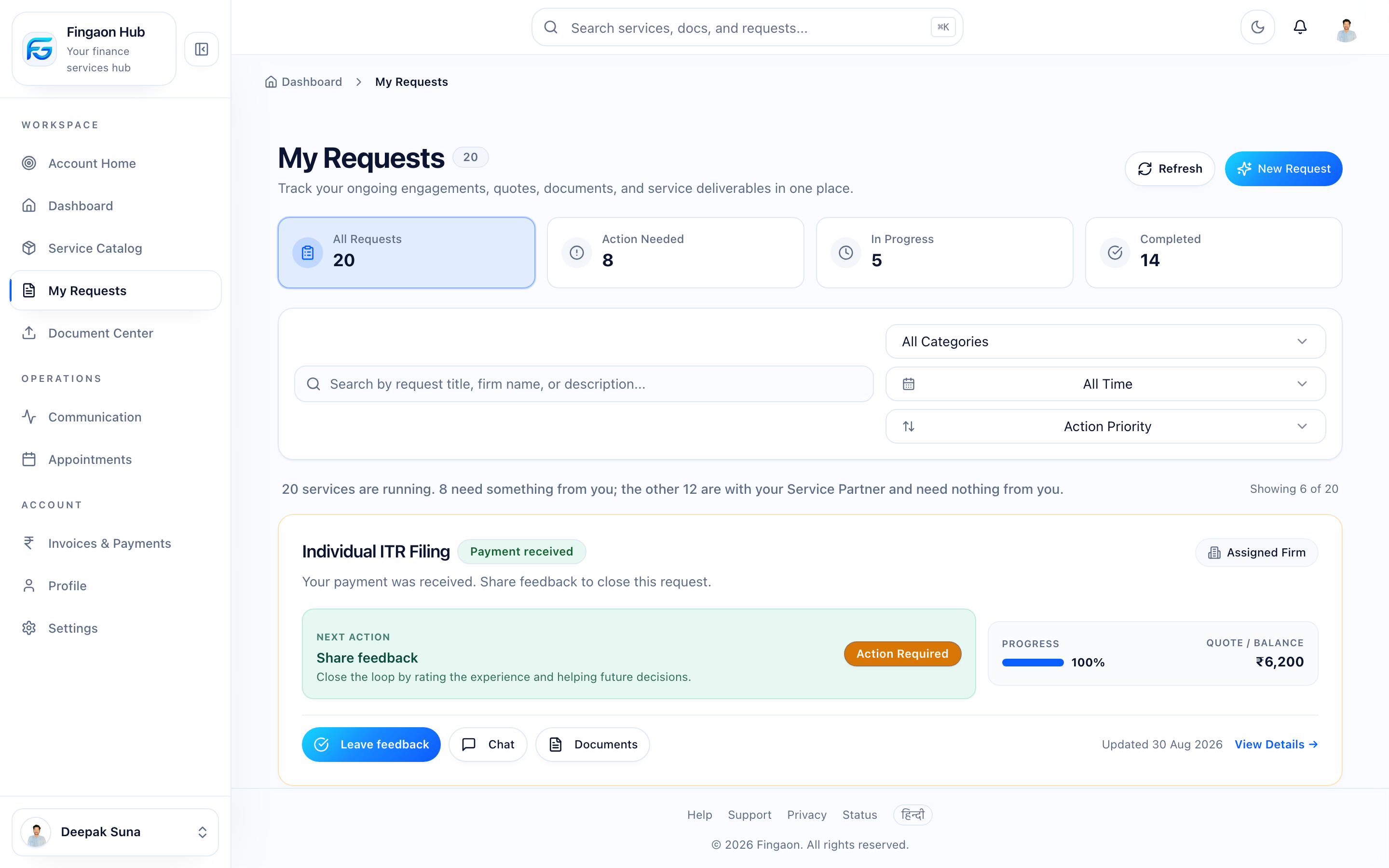Open Action Priority sort dropdown

tap(1105, 427)
